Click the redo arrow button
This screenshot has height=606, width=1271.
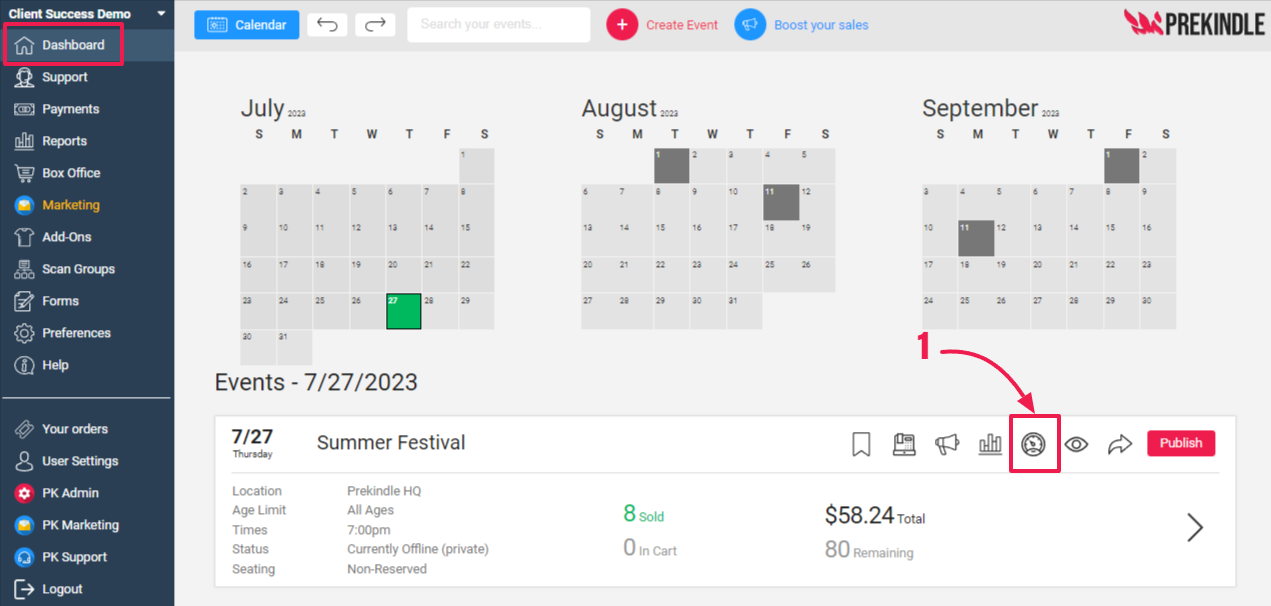click(x=375, y=25)
